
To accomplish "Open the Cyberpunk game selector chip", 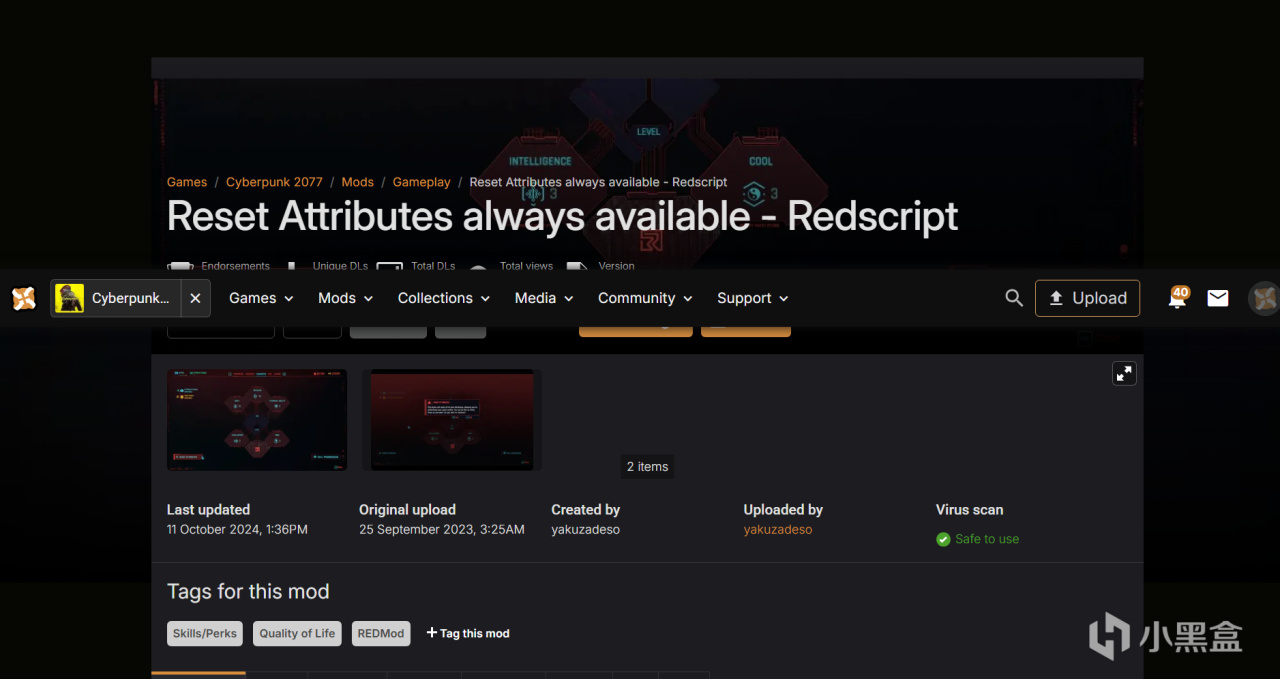I will click(x=116, y=298).
